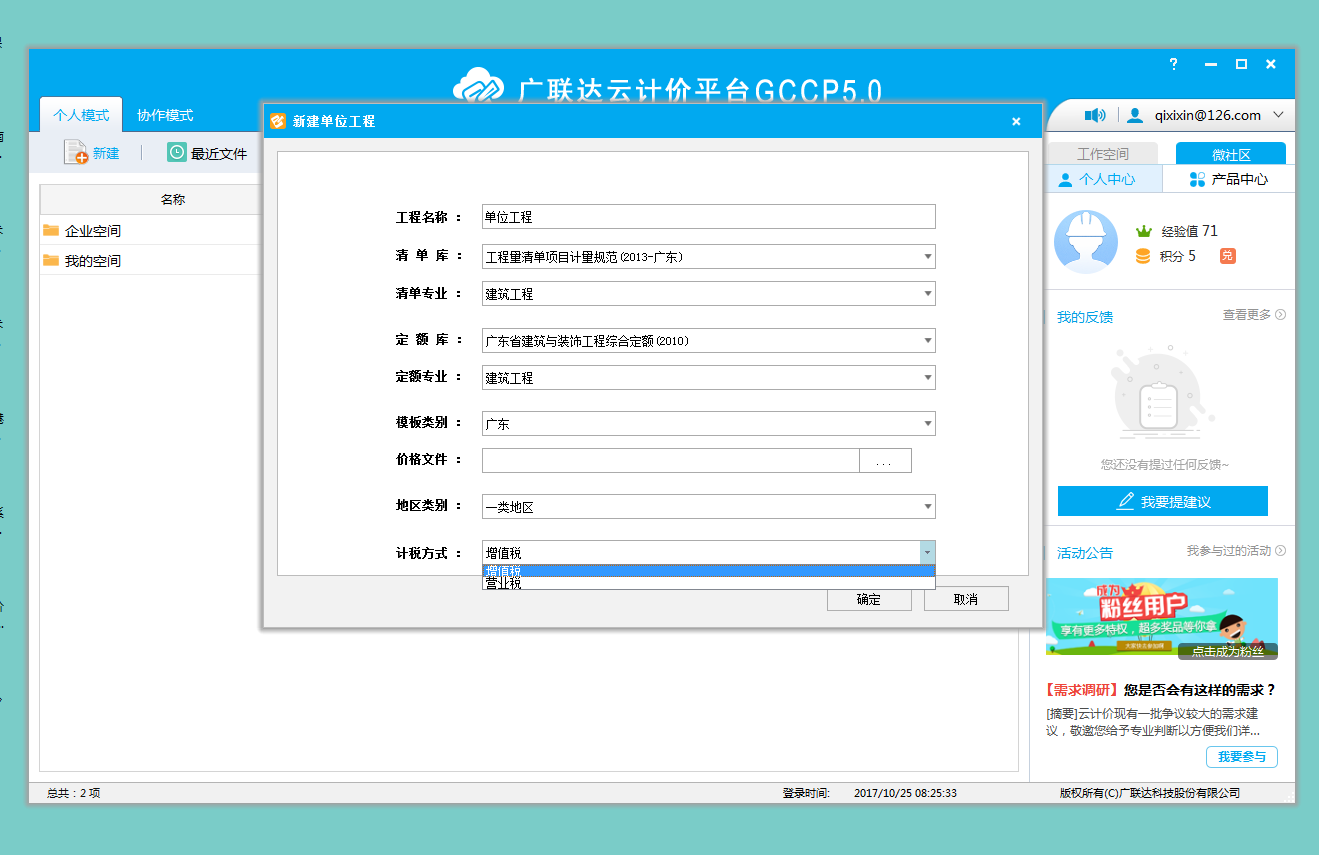Click 点击成为粉丝 on the banner
1319x855 pixels.
[1227, 651]
